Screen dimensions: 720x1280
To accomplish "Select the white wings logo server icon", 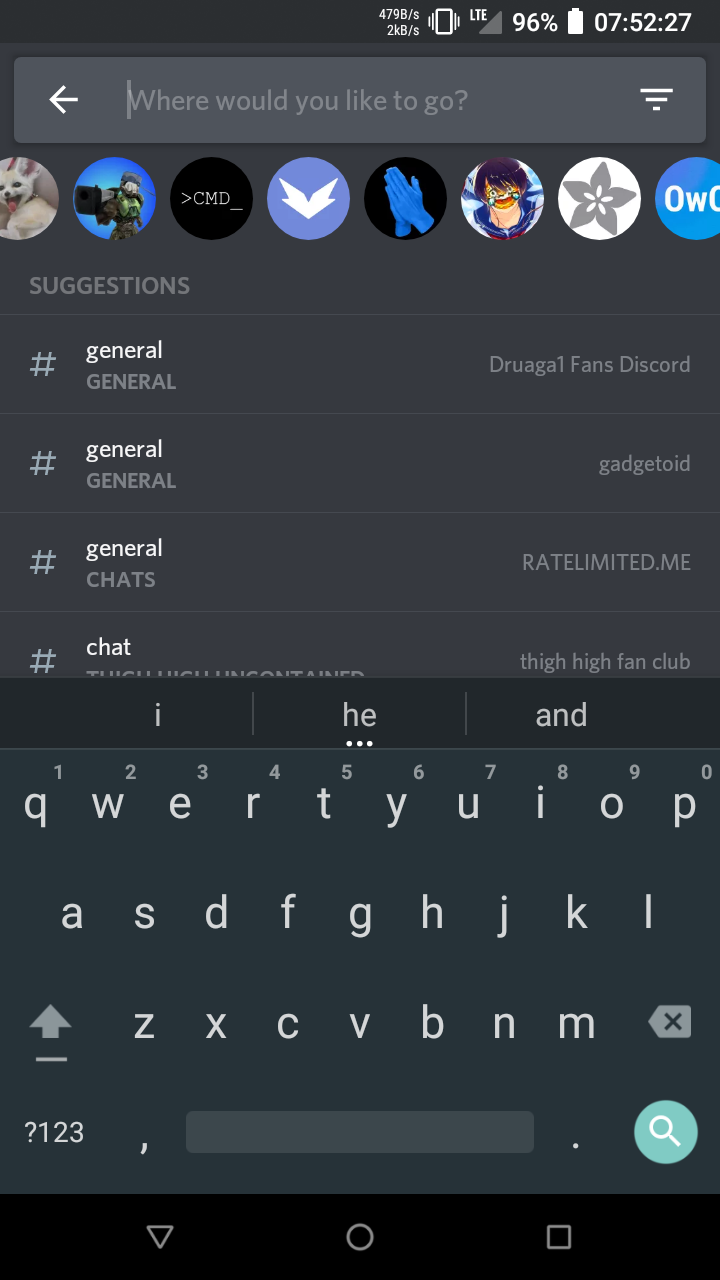I will (x=308, y=198).
